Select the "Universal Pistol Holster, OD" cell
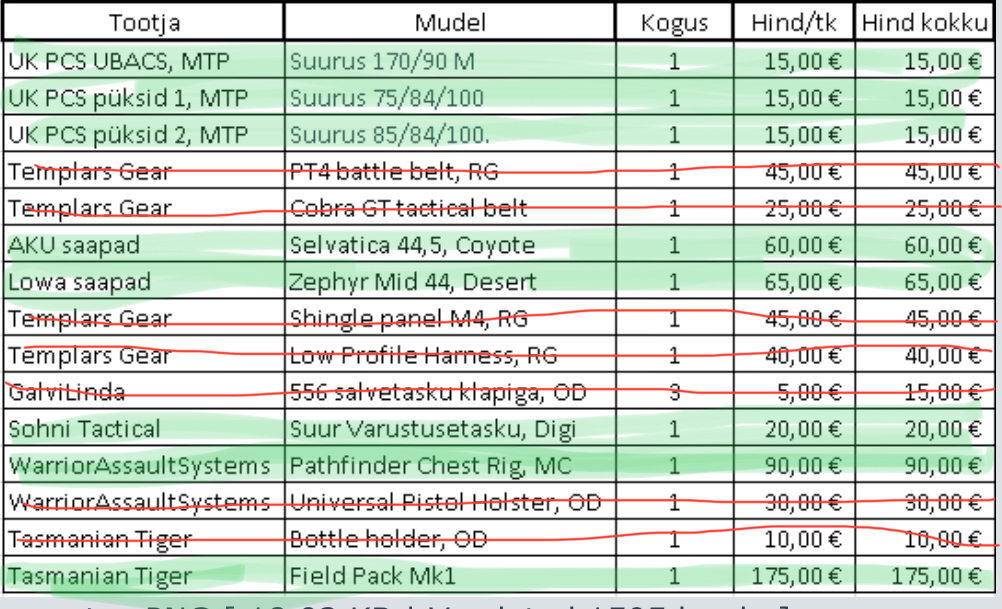 (x=445, y=502)
